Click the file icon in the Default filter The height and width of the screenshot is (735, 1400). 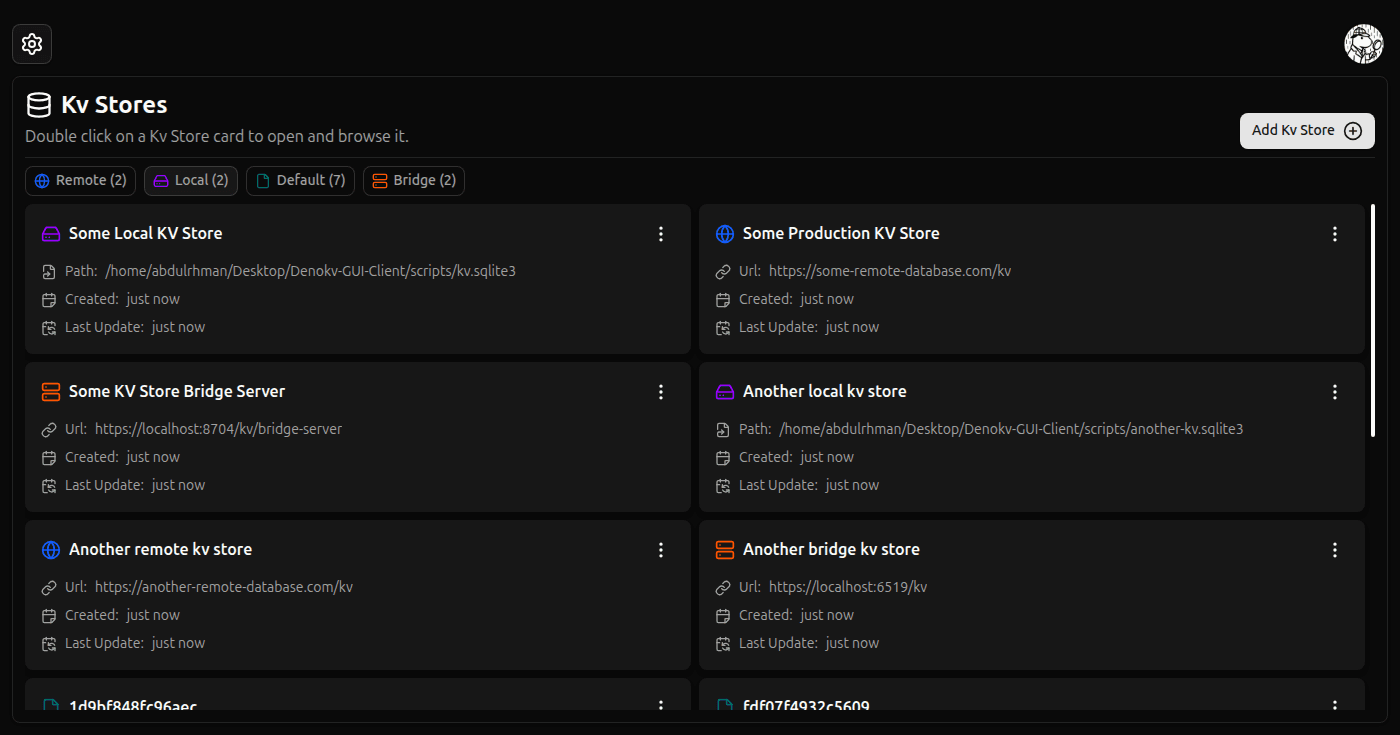click(263, 181)
